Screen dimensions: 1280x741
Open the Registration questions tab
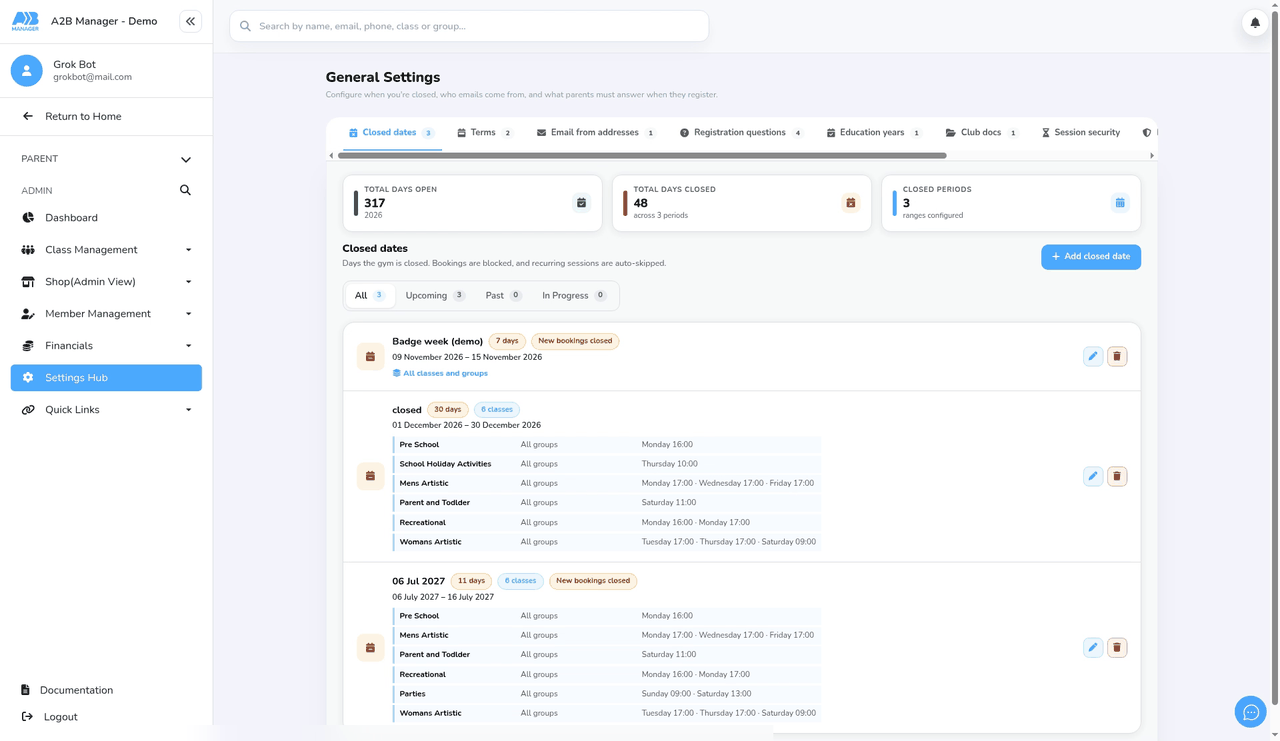click(x=741, y=133)
